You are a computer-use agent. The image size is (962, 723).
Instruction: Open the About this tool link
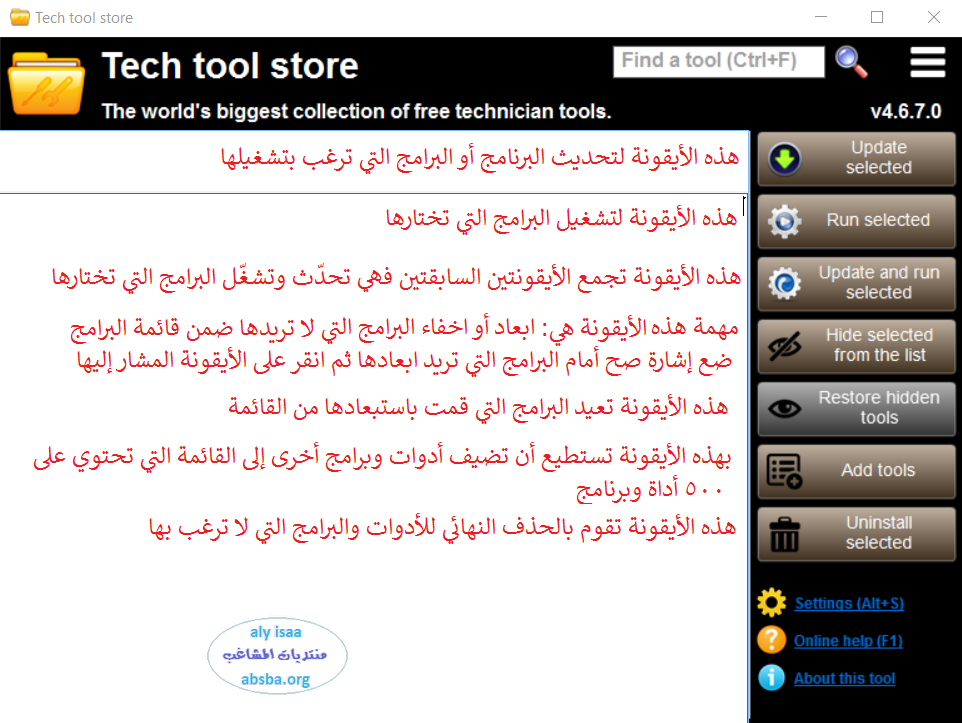tap(844, 678)
